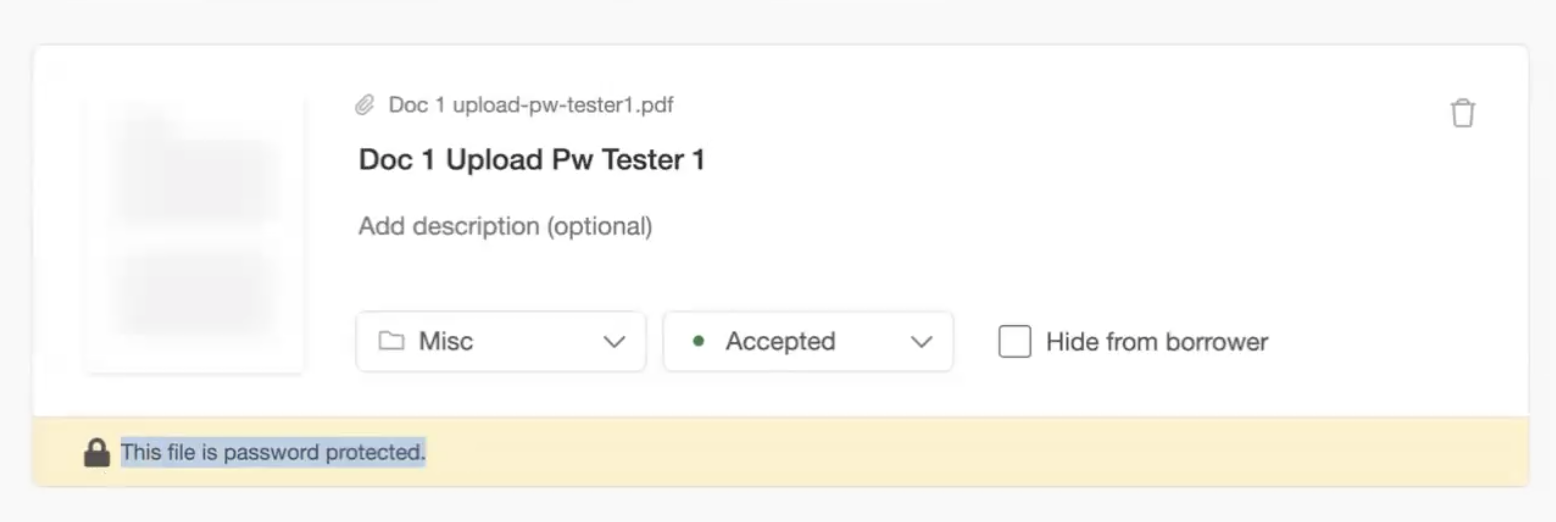The width and height of the screenshot is (1556, 522).
Task: Click the lock icon in the yellow banner
Action: point(96,453)
